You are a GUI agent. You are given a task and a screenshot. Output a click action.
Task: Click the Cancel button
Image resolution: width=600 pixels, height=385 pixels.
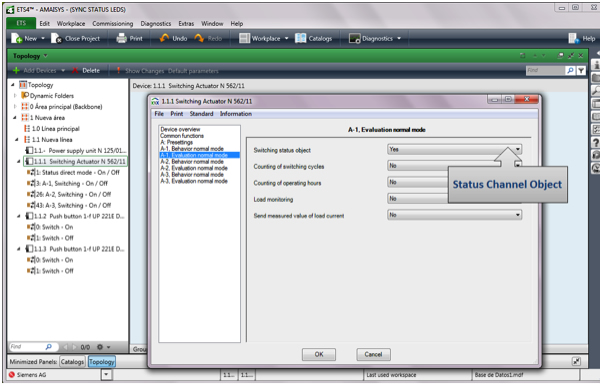pyautogui.click(x=373, y=354)
